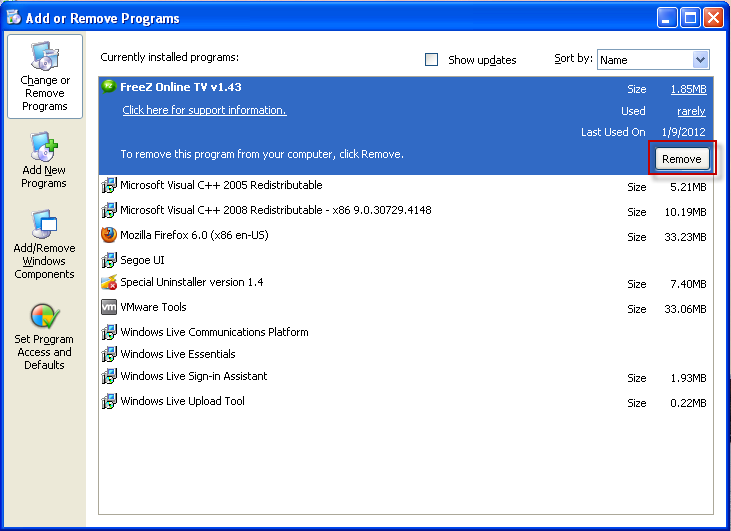The image size is (731, 531).
Task: Click the 1.85MB size link
Action: pyautogui.click(x=689, y=89)
